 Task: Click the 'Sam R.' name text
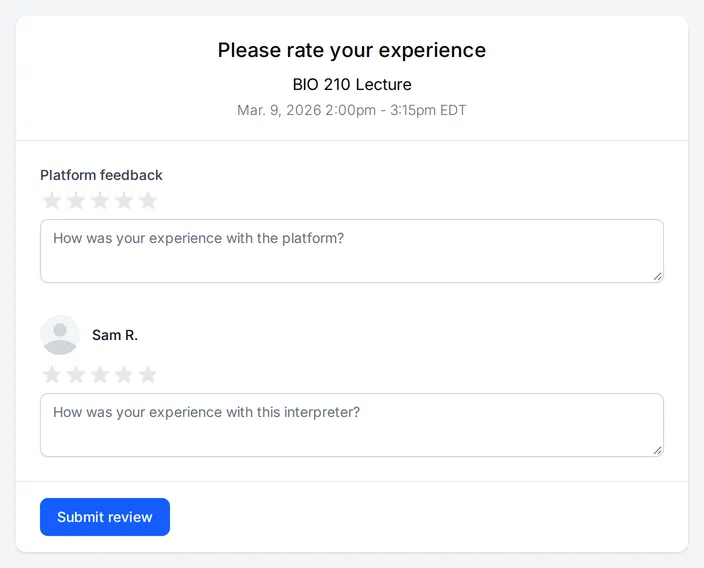click(x=115, y=335)
